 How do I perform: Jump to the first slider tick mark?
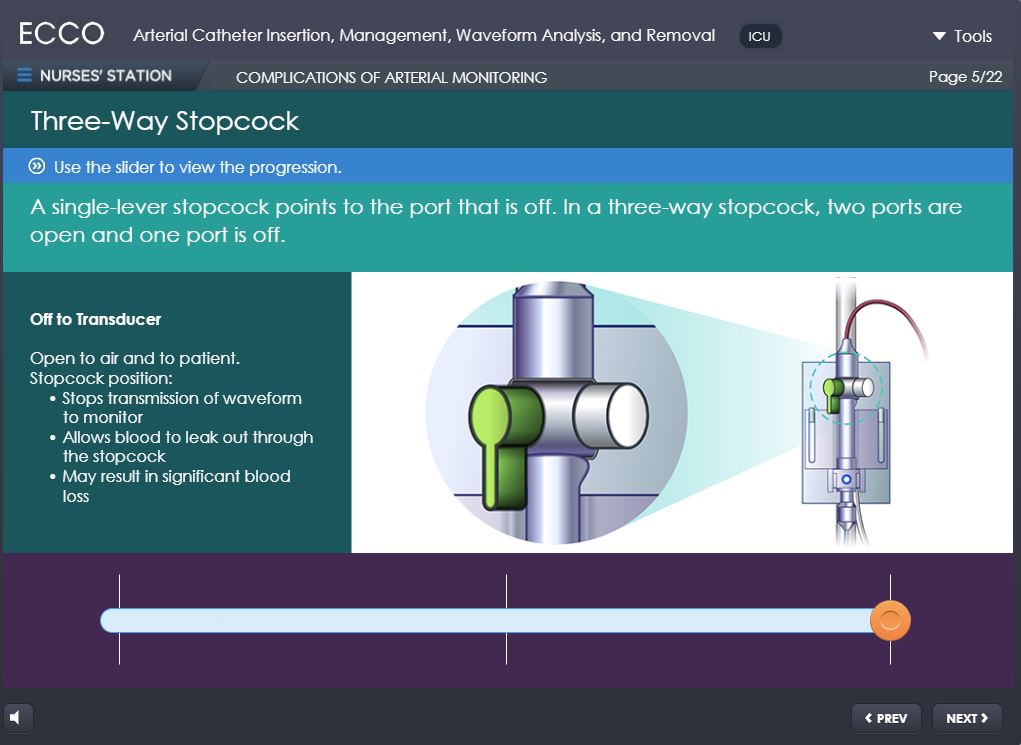pos(119,620)
